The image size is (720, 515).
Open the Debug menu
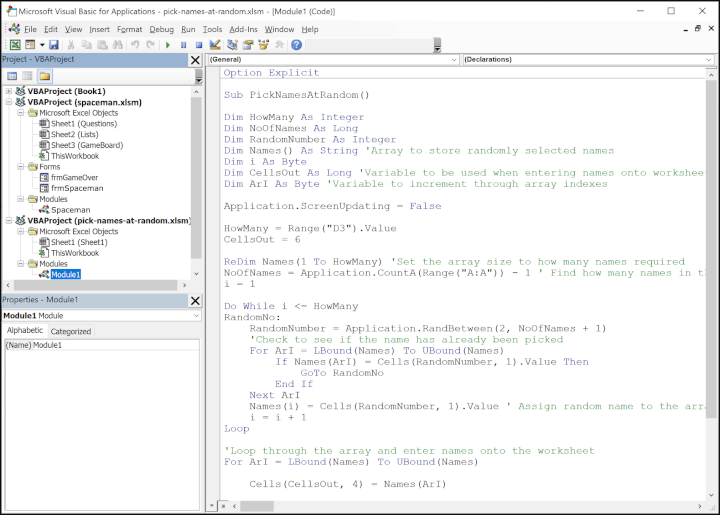161,29
